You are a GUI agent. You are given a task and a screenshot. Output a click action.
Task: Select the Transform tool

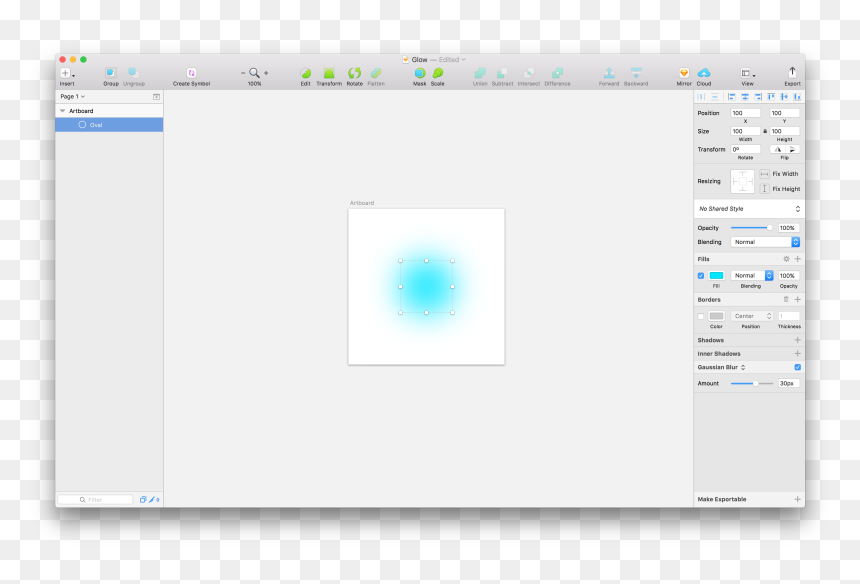tap(329, 73)
